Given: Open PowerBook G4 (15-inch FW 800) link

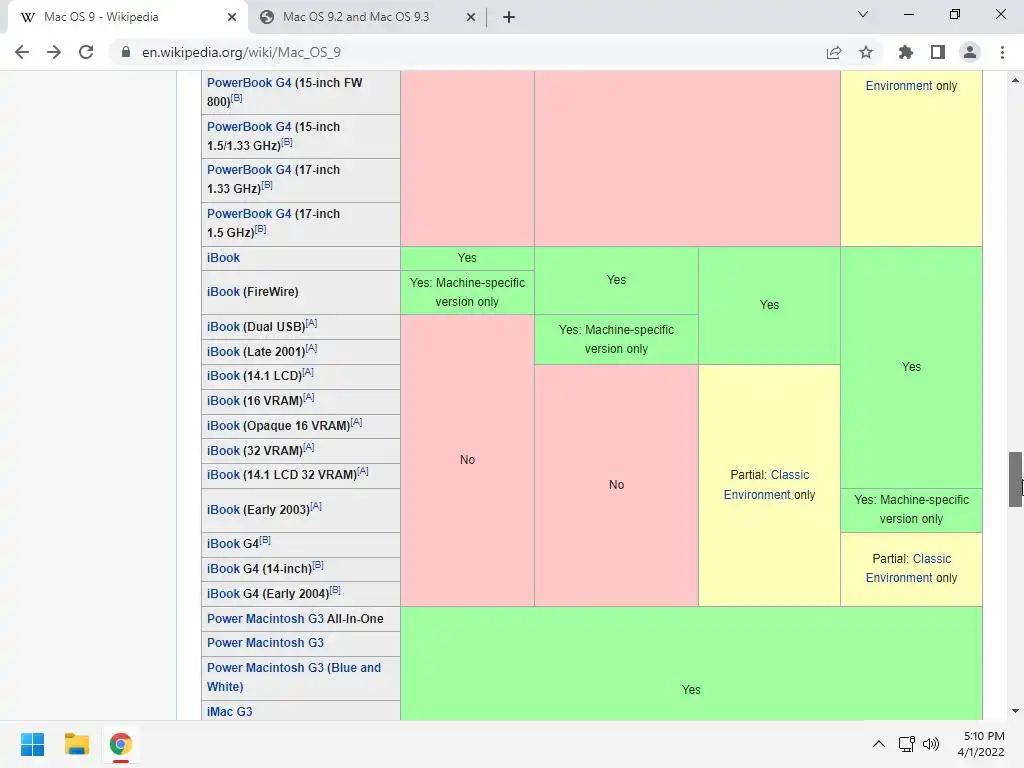Looking at the screenshot, I should point(249,83).
